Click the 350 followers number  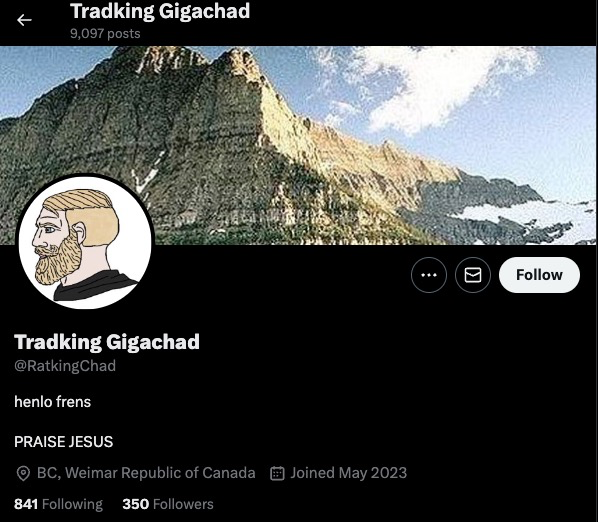[136, 504]
